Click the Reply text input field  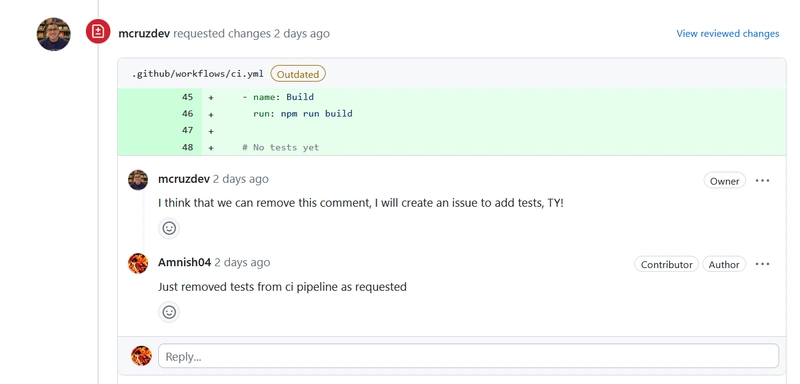coord(468,356)
